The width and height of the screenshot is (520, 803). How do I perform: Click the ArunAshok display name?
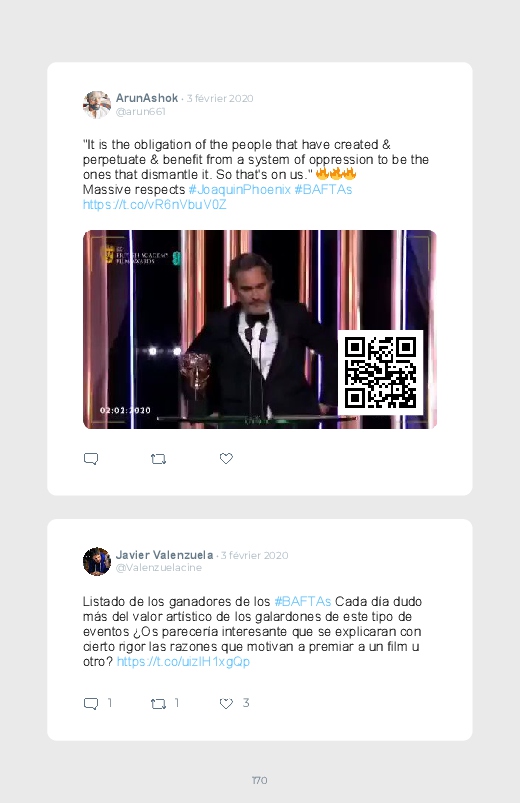point(147,98)
